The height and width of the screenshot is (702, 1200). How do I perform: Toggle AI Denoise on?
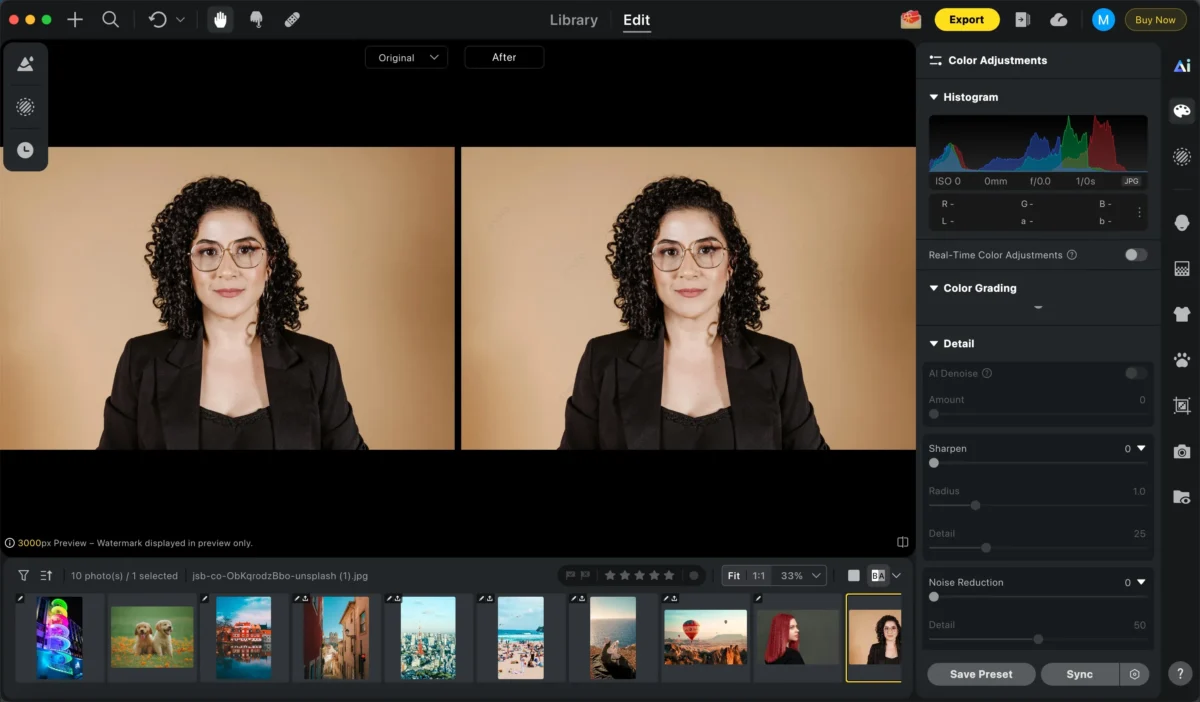pos(1134,373)
